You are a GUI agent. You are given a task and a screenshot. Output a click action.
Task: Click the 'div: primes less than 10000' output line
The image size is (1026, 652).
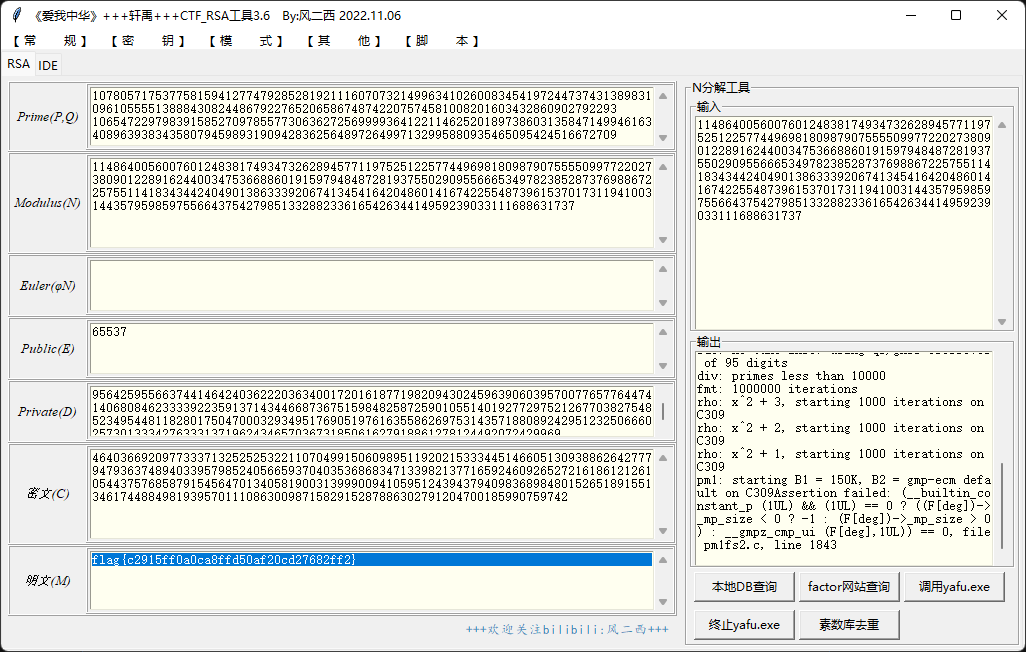pyautogui.click(x=791, y=376)
